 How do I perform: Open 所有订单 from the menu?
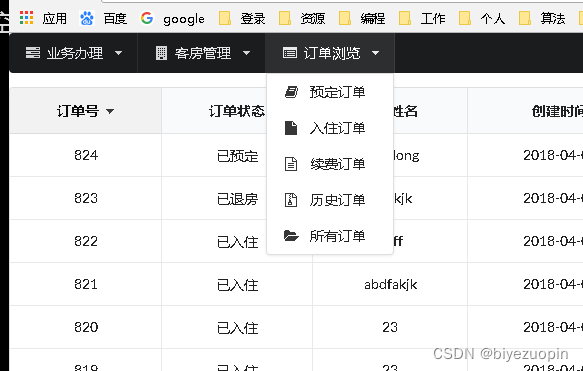330,236
